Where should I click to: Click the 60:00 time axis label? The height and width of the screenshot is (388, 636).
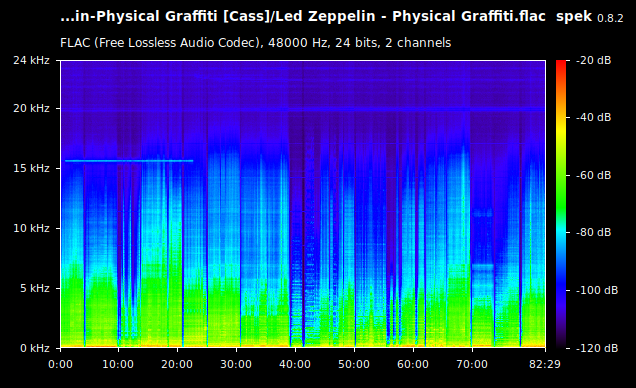413,364
